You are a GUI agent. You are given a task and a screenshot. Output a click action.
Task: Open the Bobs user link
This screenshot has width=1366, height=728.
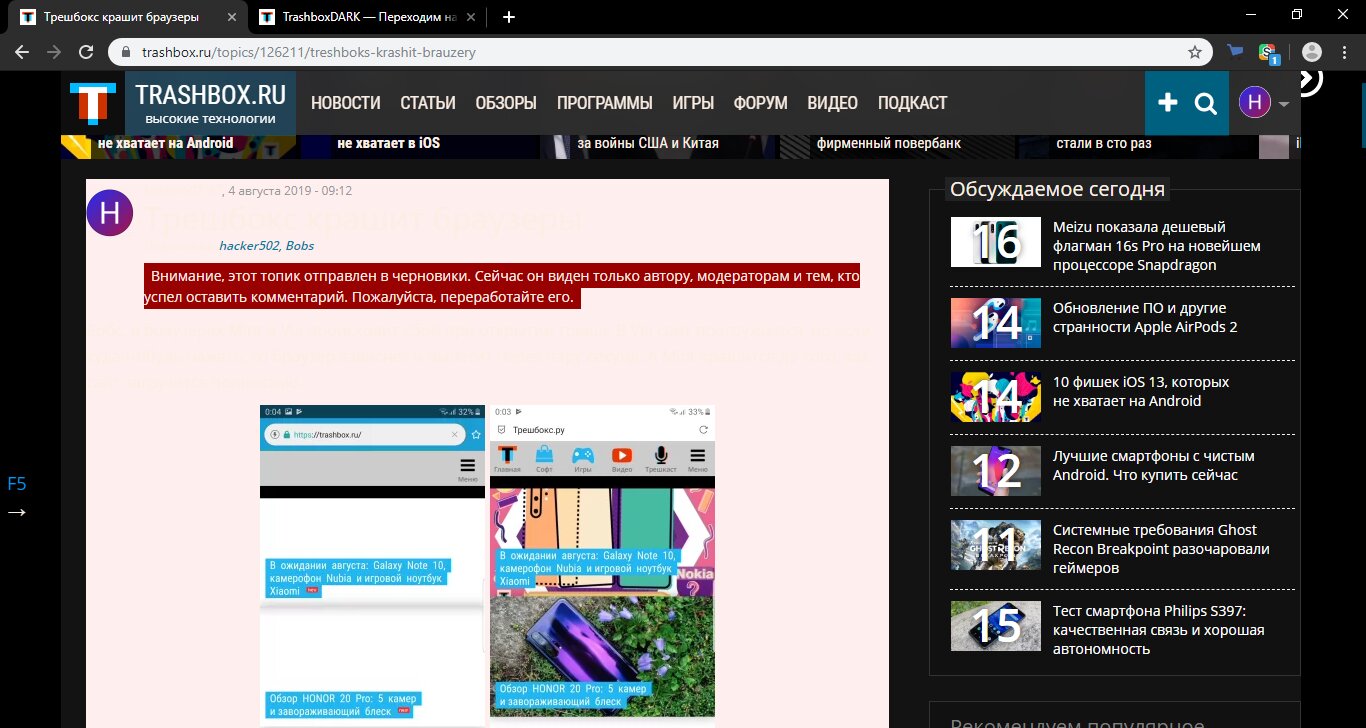300,245
